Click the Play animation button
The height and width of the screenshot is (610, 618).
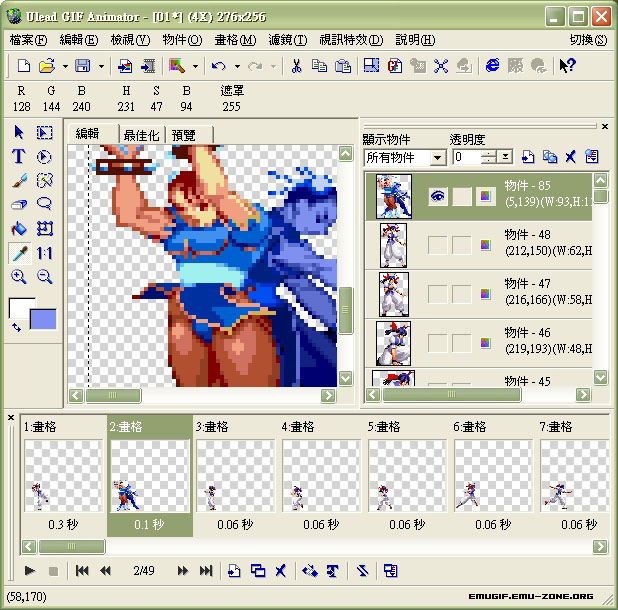(30, 570)
